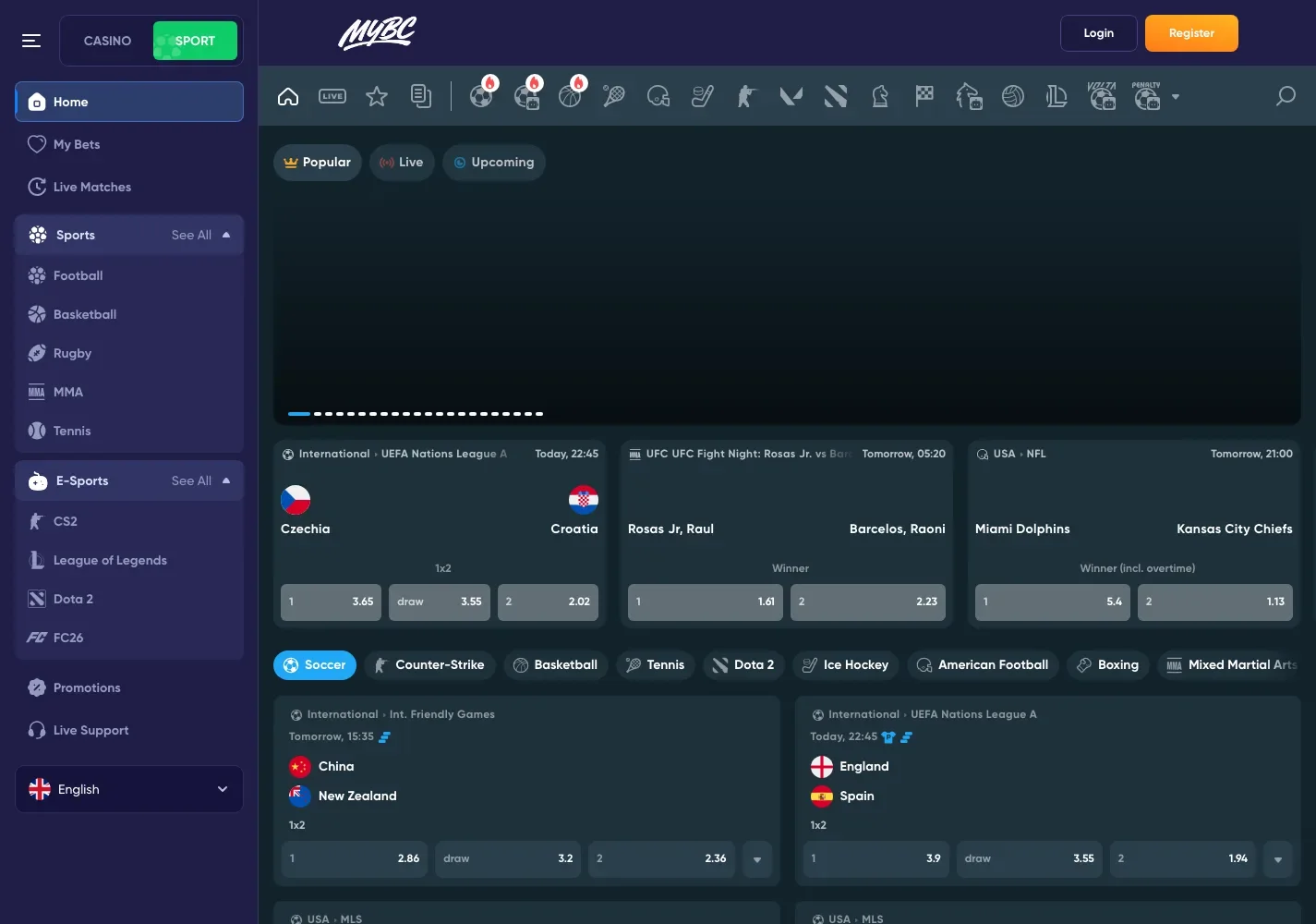Open Rugby in sidebar sports list
Screen dimensions: 1316x924
(129, 353)
